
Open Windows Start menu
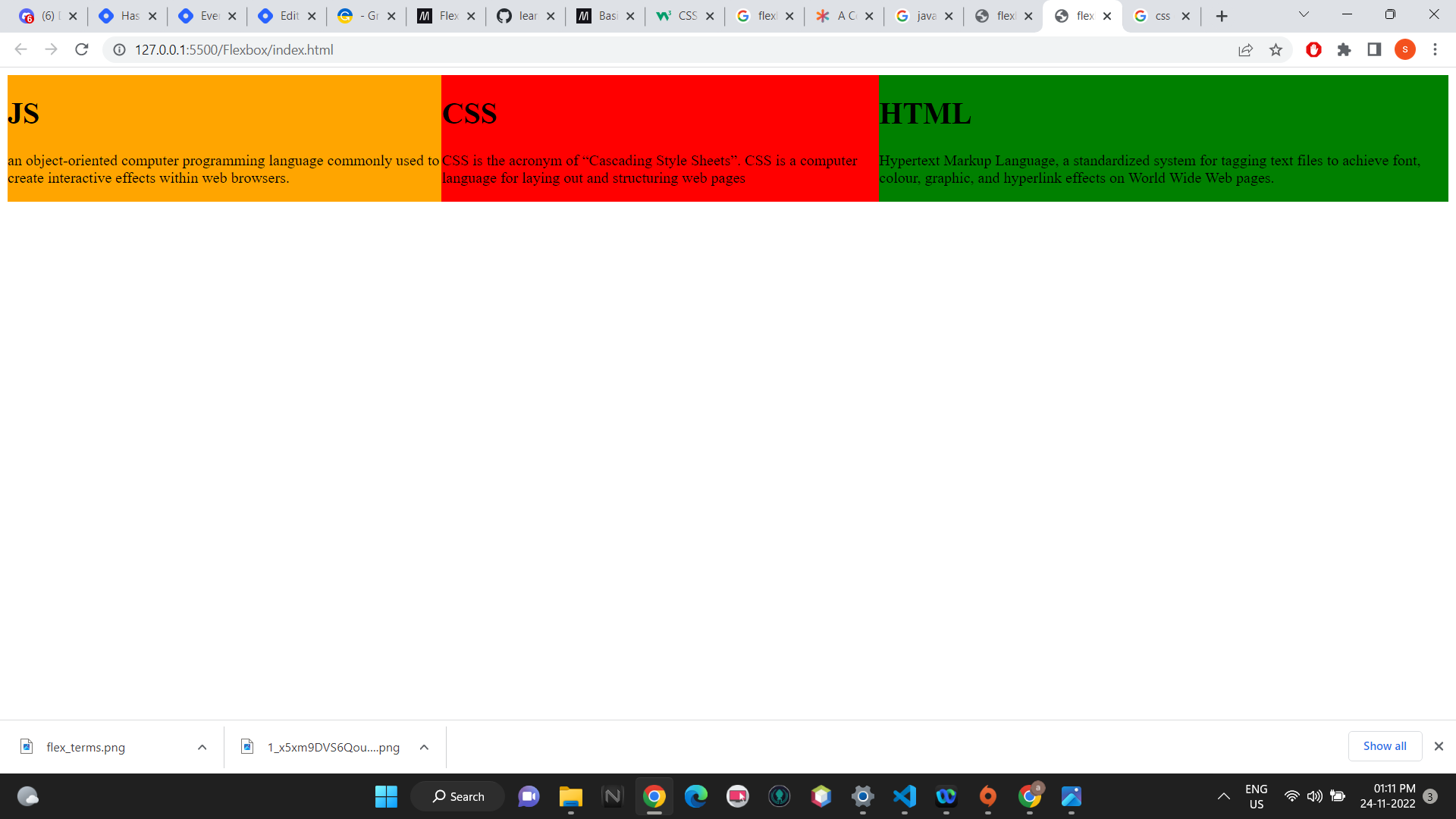click(386, 796)
